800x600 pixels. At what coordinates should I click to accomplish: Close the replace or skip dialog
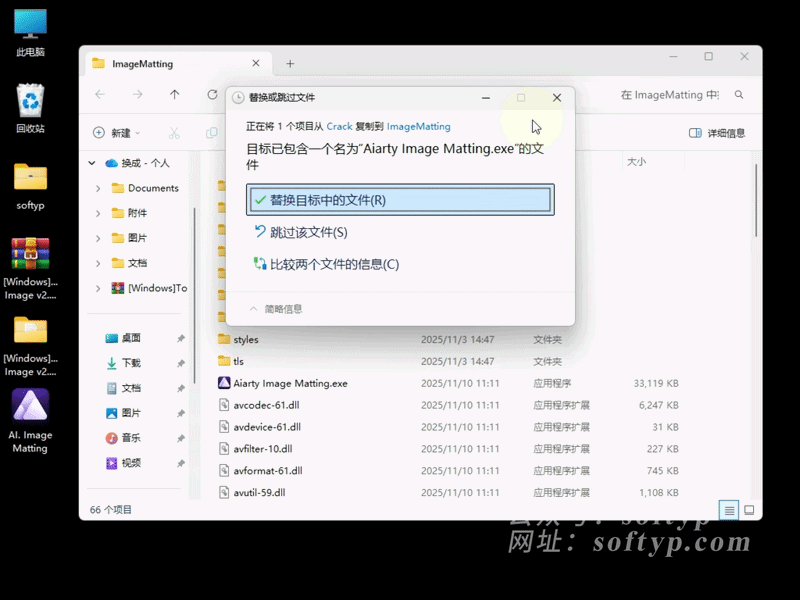click(x=557, y=97)
